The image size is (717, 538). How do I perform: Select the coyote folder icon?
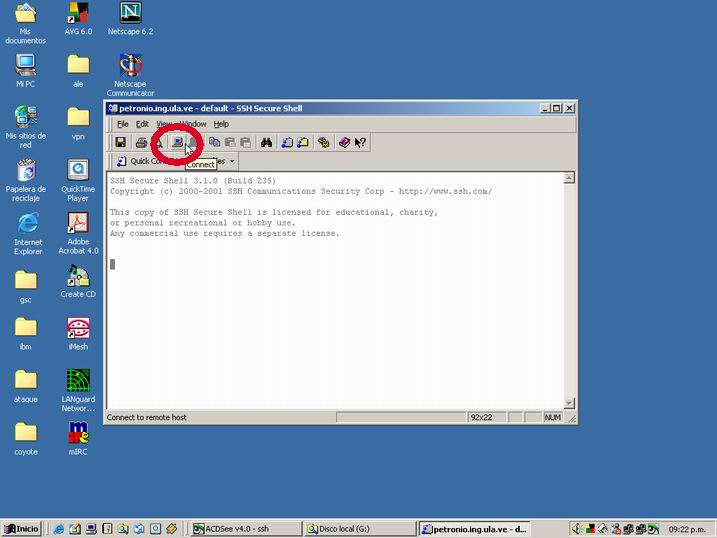click(x=26, y=439)
